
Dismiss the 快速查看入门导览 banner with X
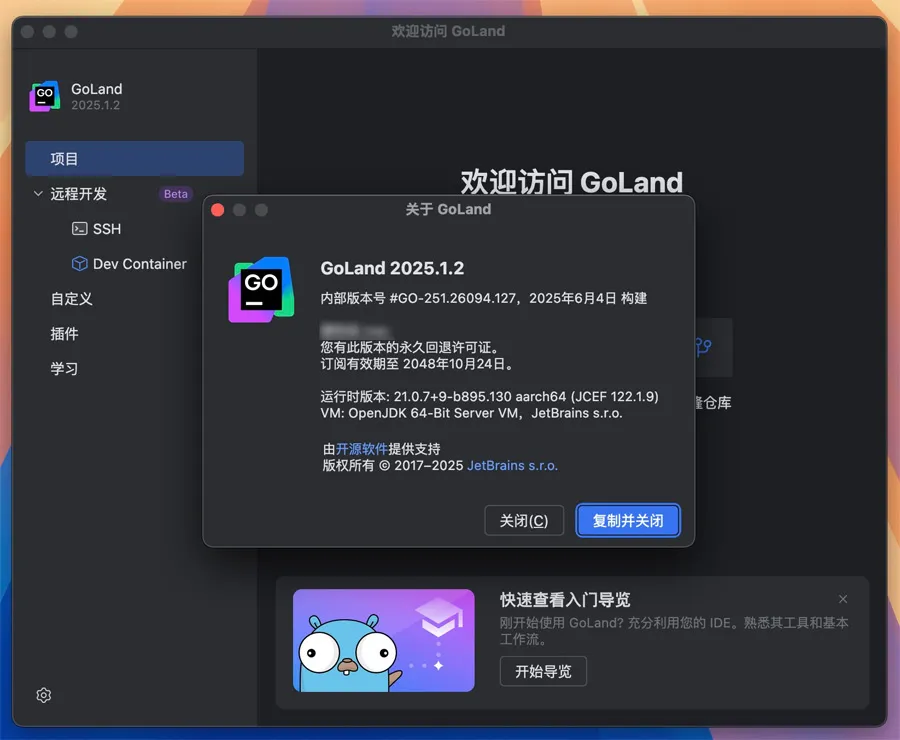pos(843,599)
